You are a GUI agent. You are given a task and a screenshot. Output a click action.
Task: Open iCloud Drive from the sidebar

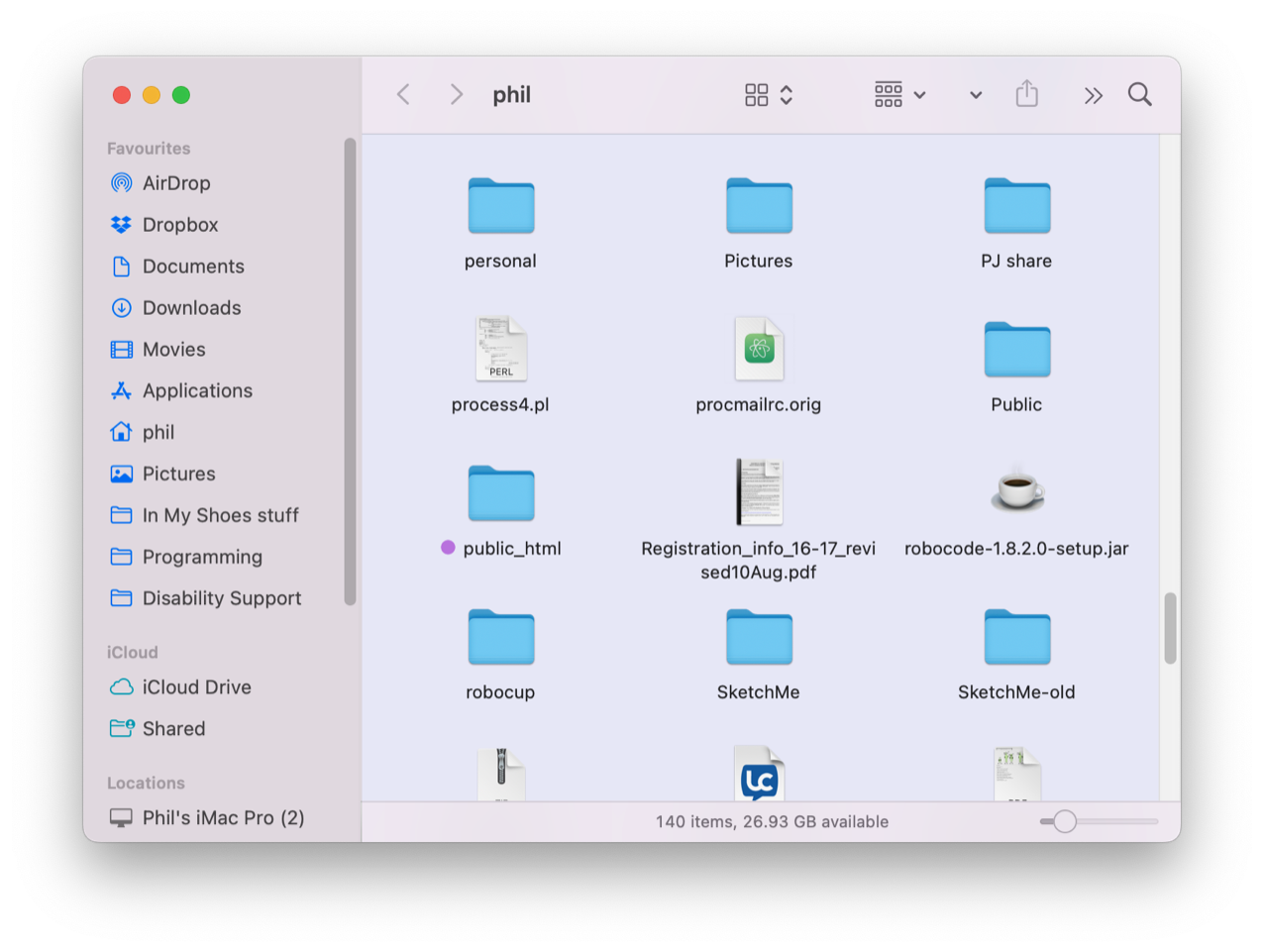point(196,688)
